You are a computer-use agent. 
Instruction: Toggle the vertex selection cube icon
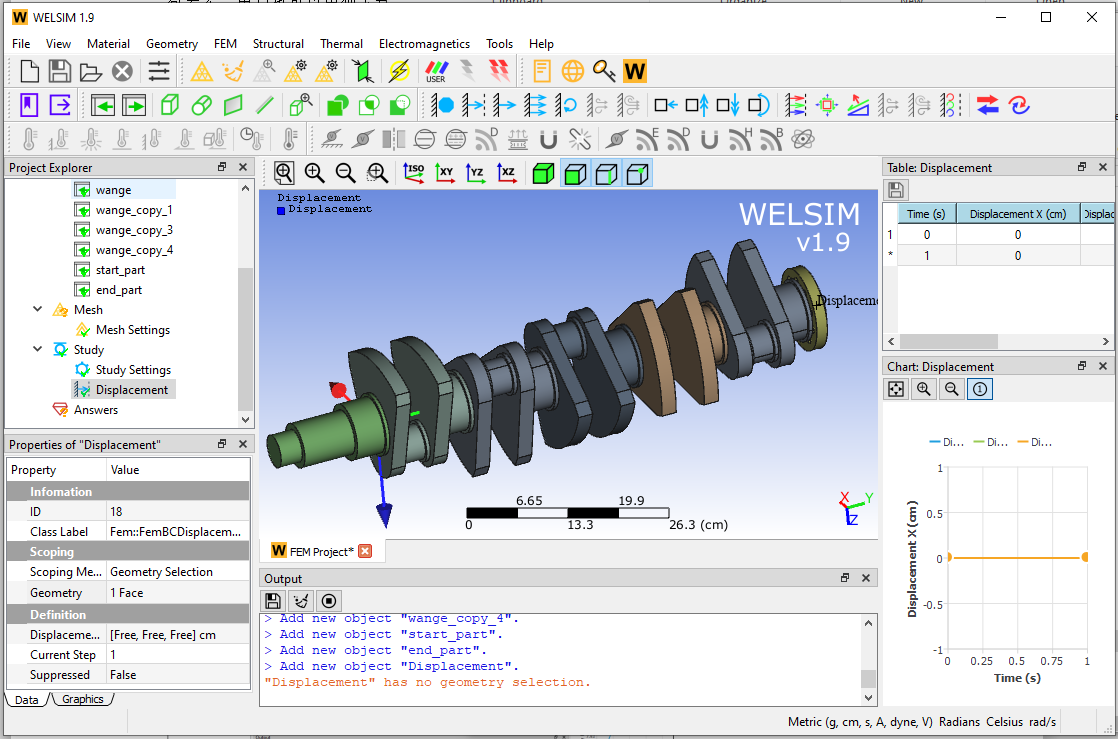pyautogui.click(x=637, y=174)
